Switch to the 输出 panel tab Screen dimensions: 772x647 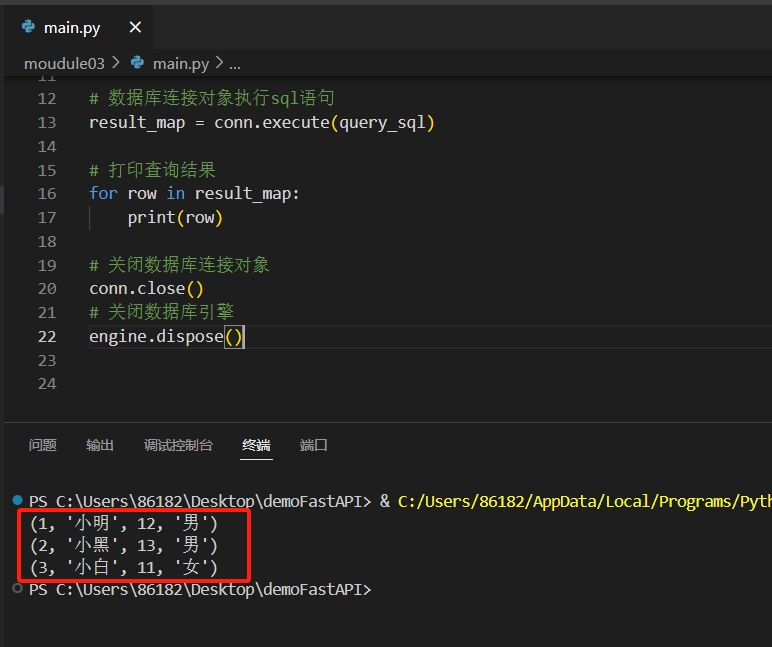click(100, 445)
